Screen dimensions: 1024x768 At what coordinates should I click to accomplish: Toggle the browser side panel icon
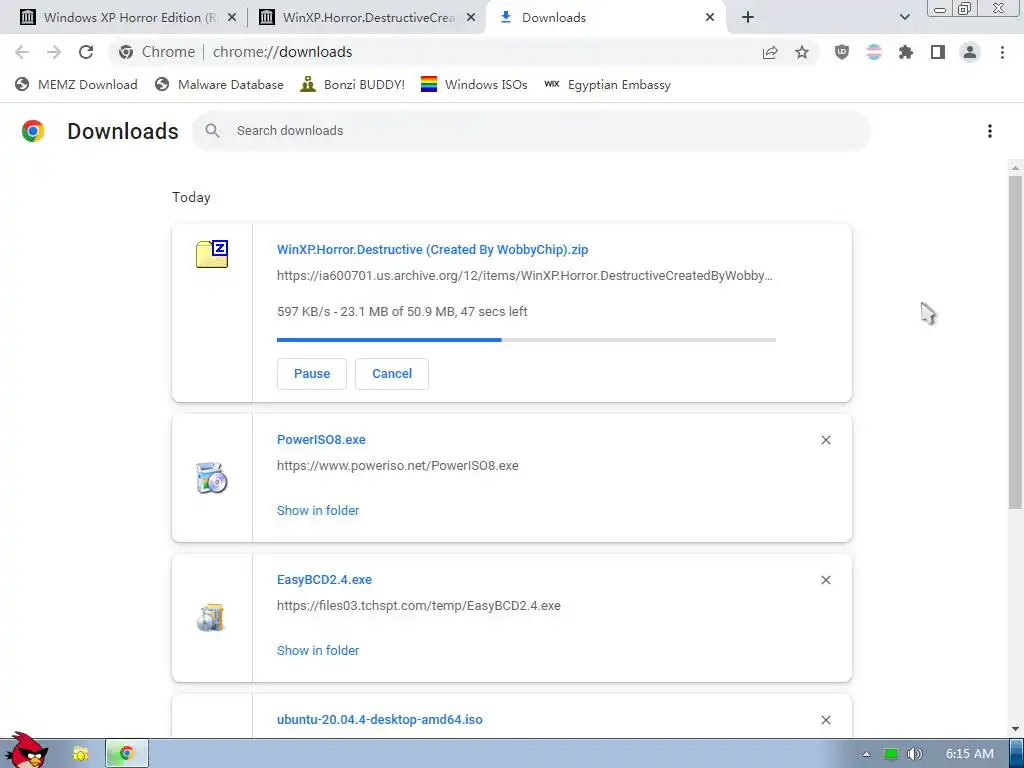click(938, 52)
